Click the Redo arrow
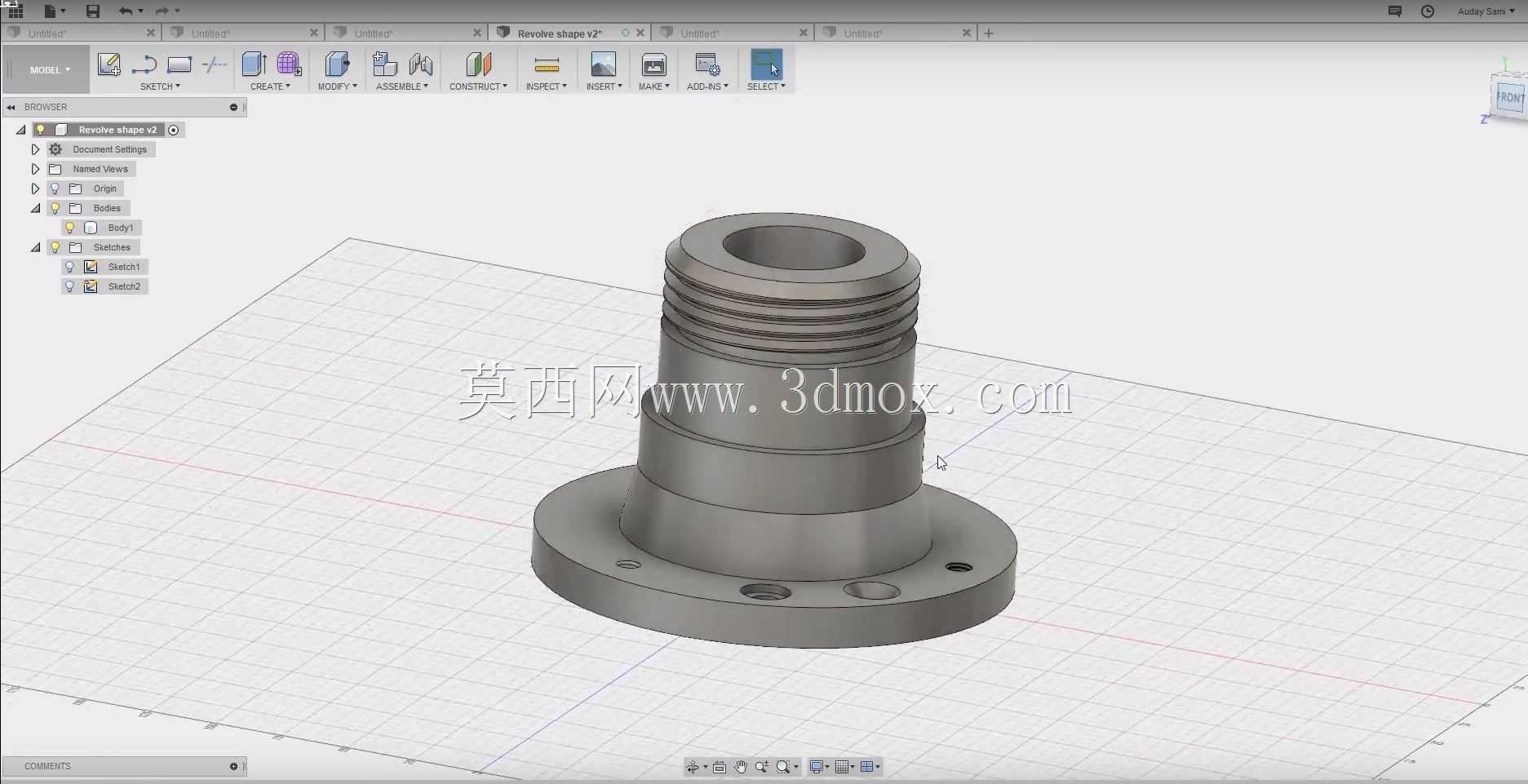 click(162, 11)
